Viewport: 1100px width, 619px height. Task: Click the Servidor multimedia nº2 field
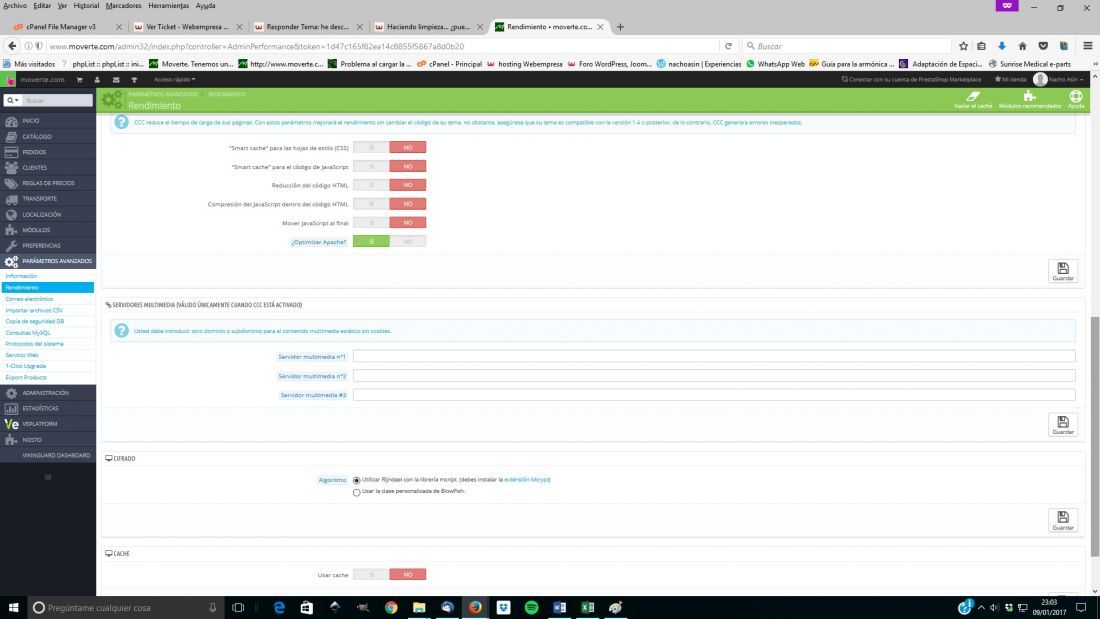point(714,376)
